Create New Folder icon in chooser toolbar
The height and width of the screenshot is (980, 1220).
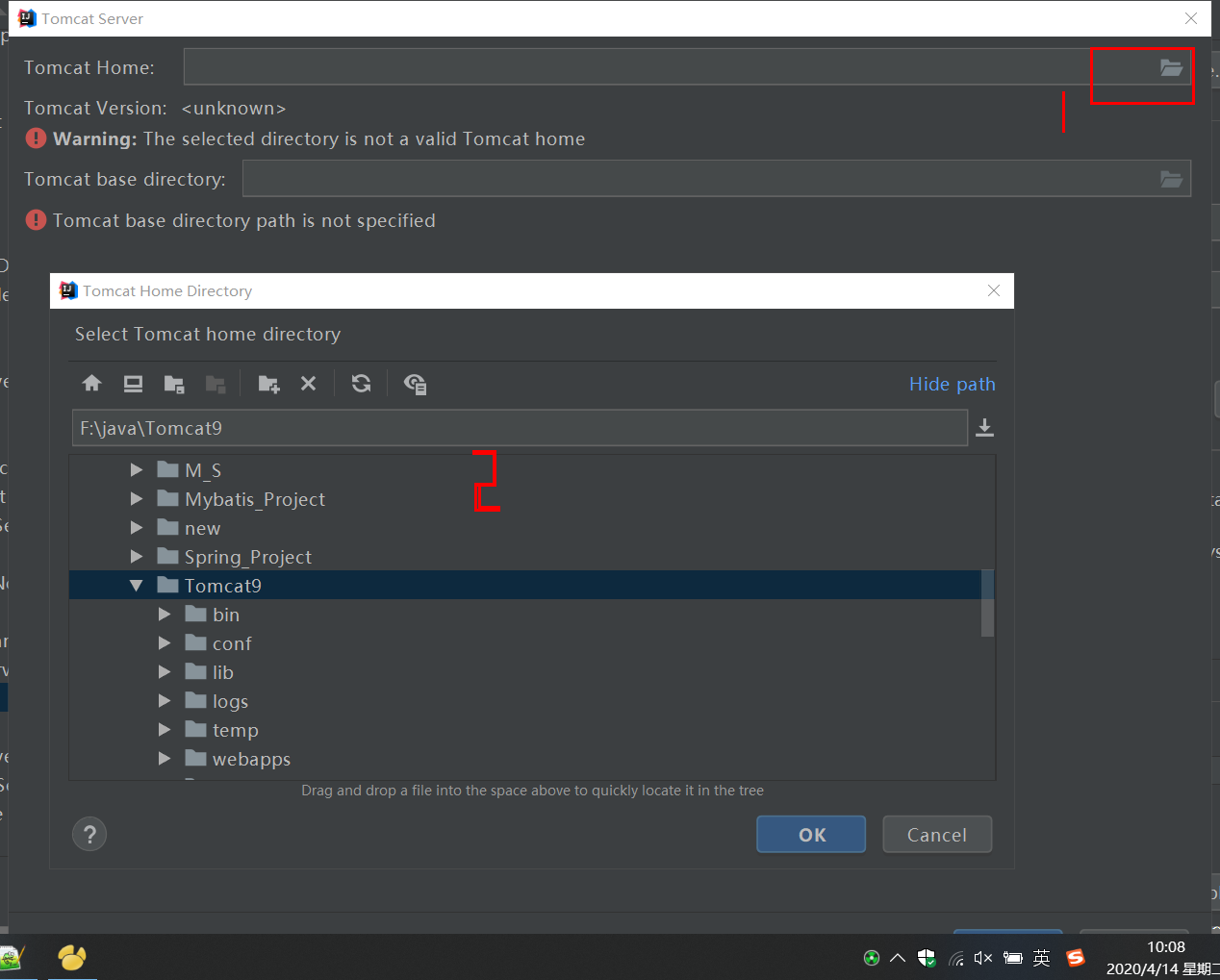tap(269, 384)
